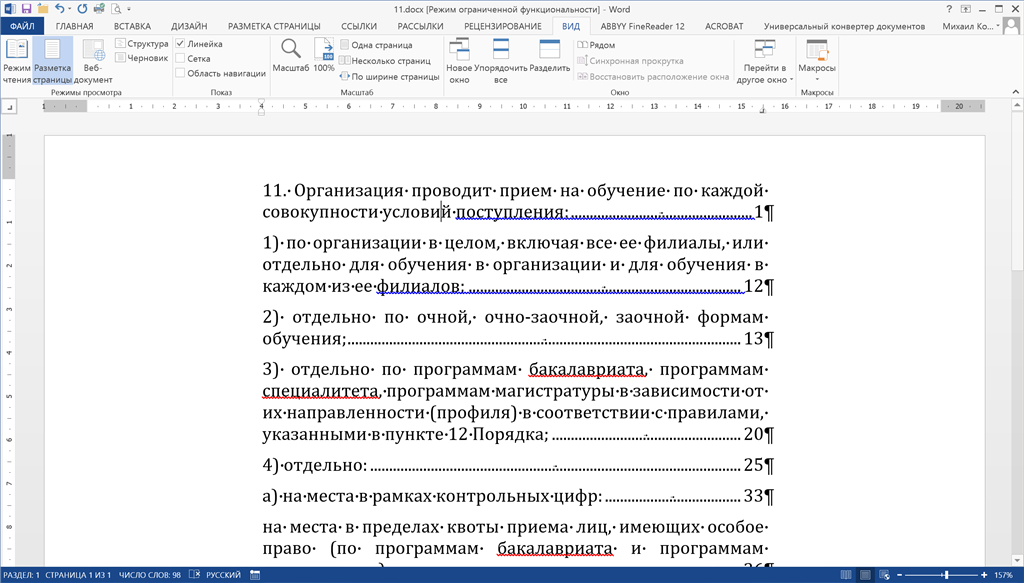Enable the Gridlines (Сетка) checkbox
The image size is (1024, 583).
point(180,58)
